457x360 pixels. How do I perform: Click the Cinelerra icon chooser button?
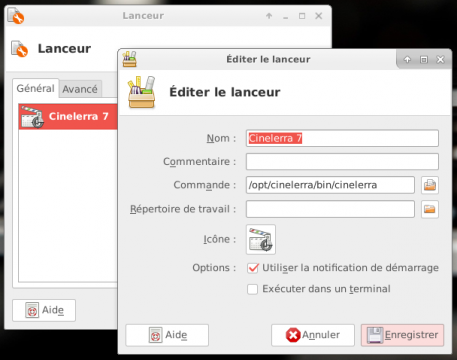[261, 239]
